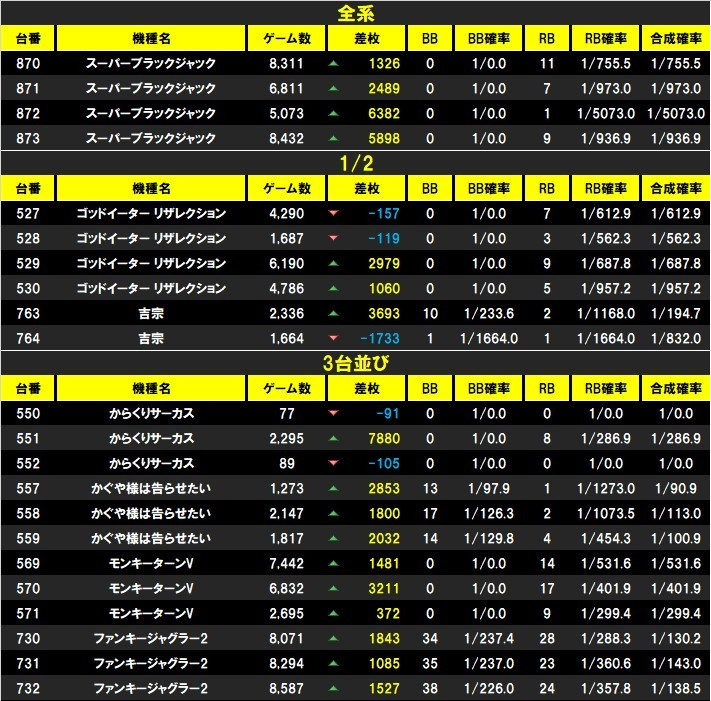Image resolution: width=711 pixels, height=701 pixels.
Task: Click red down arrow in row 527
Action: (333, 213)
